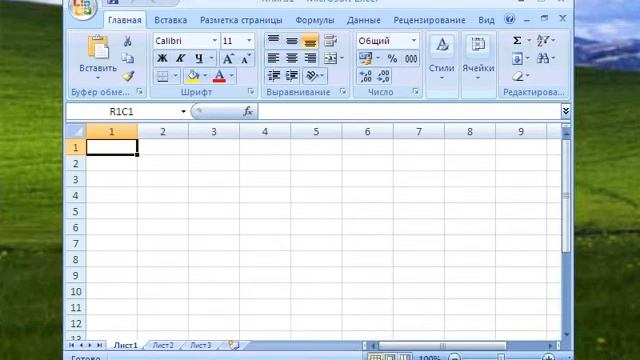Switch to the Вставка tab
Image resolution: width=640 pixels, height=360 pixels.
pyautogui.click(x=171, y=20)
